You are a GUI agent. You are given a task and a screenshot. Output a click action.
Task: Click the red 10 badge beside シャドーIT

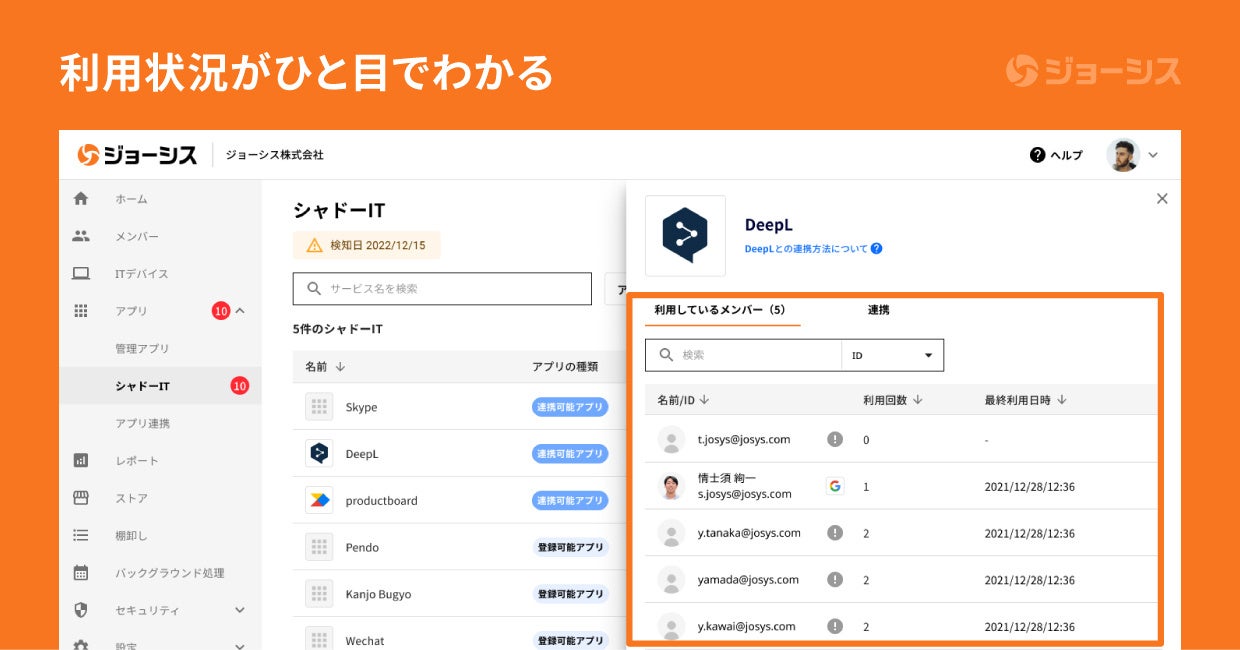point(239,386)
